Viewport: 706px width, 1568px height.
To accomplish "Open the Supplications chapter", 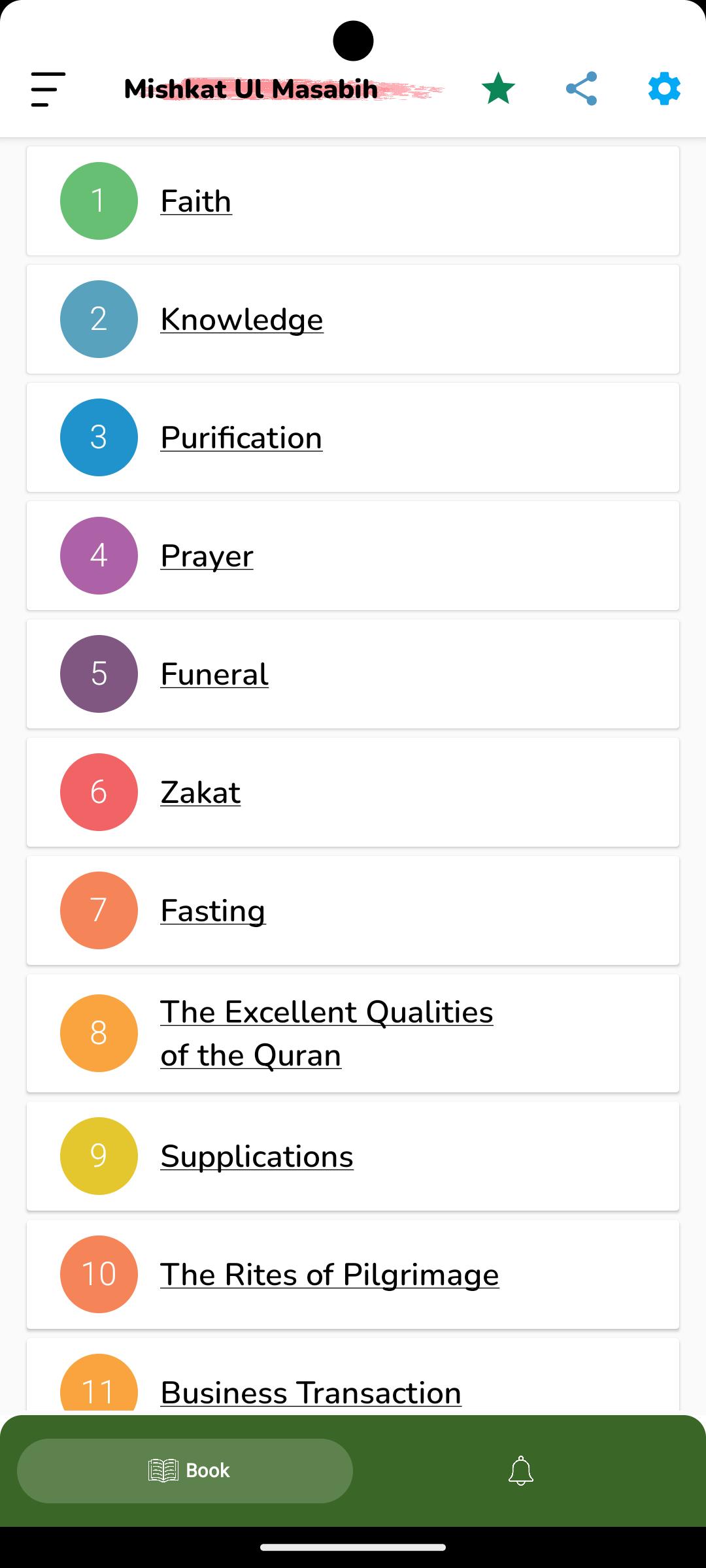I will coord(257,1156).
